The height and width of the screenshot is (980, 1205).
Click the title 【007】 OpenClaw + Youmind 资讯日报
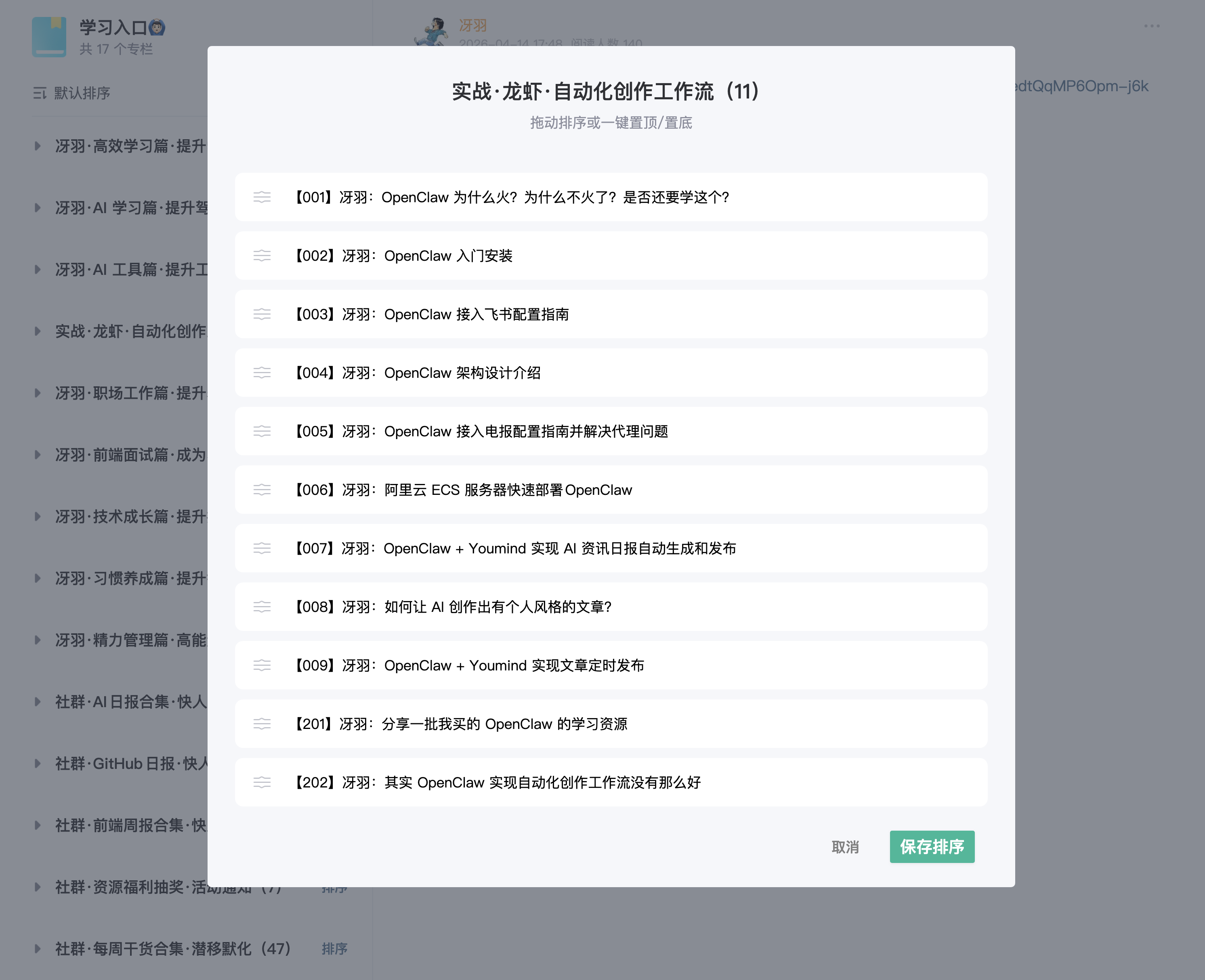(514, 548)
